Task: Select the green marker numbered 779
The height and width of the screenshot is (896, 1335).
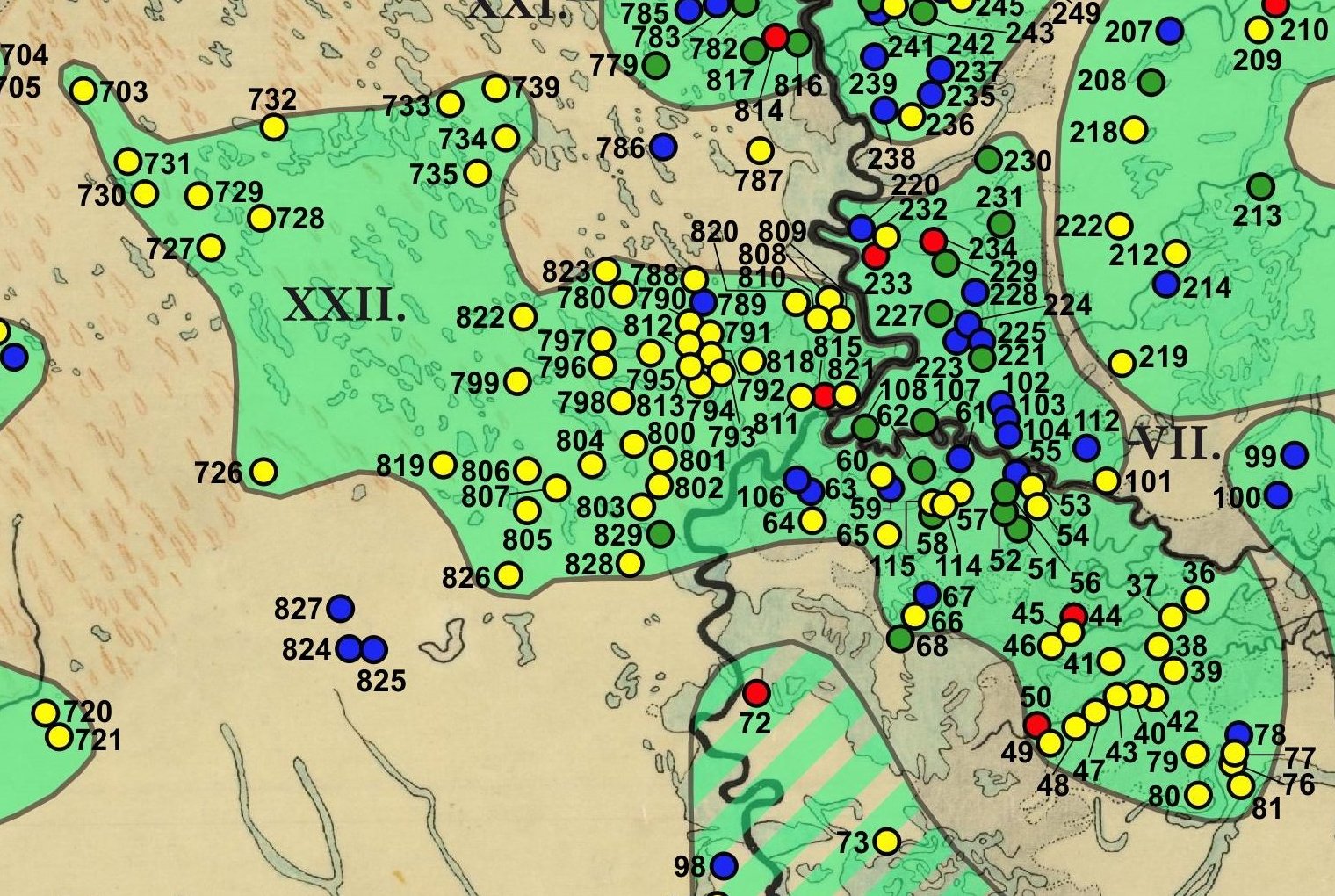Action: [655, 64]
